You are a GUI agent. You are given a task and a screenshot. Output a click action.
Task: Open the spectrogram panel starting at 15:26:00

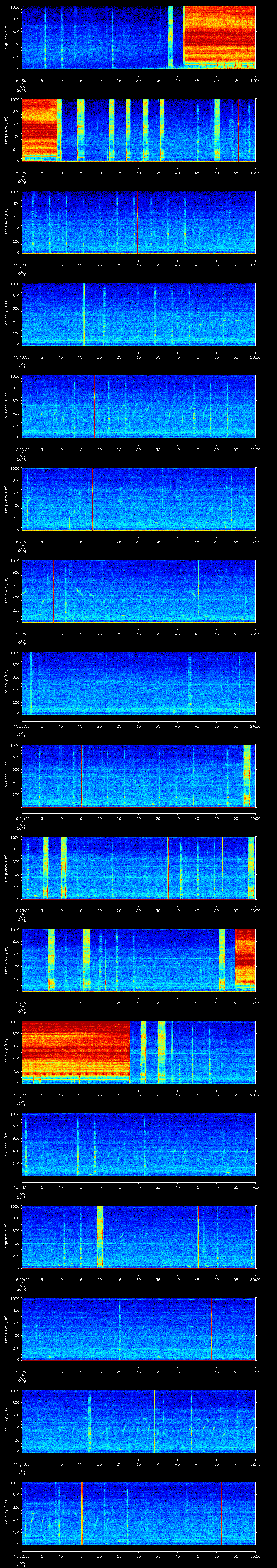(139, 960)
